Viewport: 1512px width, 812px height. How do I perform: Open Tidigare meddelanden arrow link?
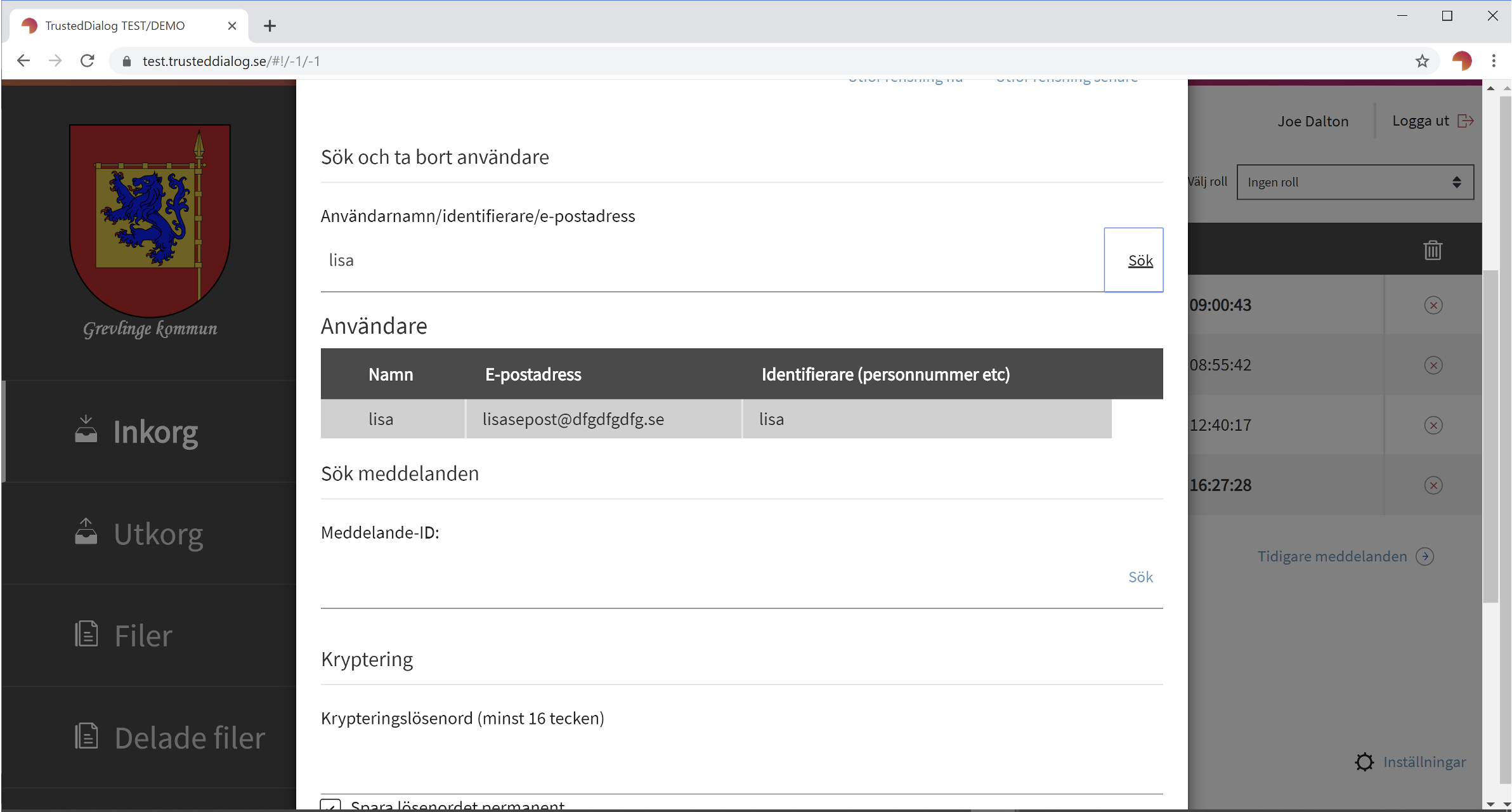pos(1424,556)
